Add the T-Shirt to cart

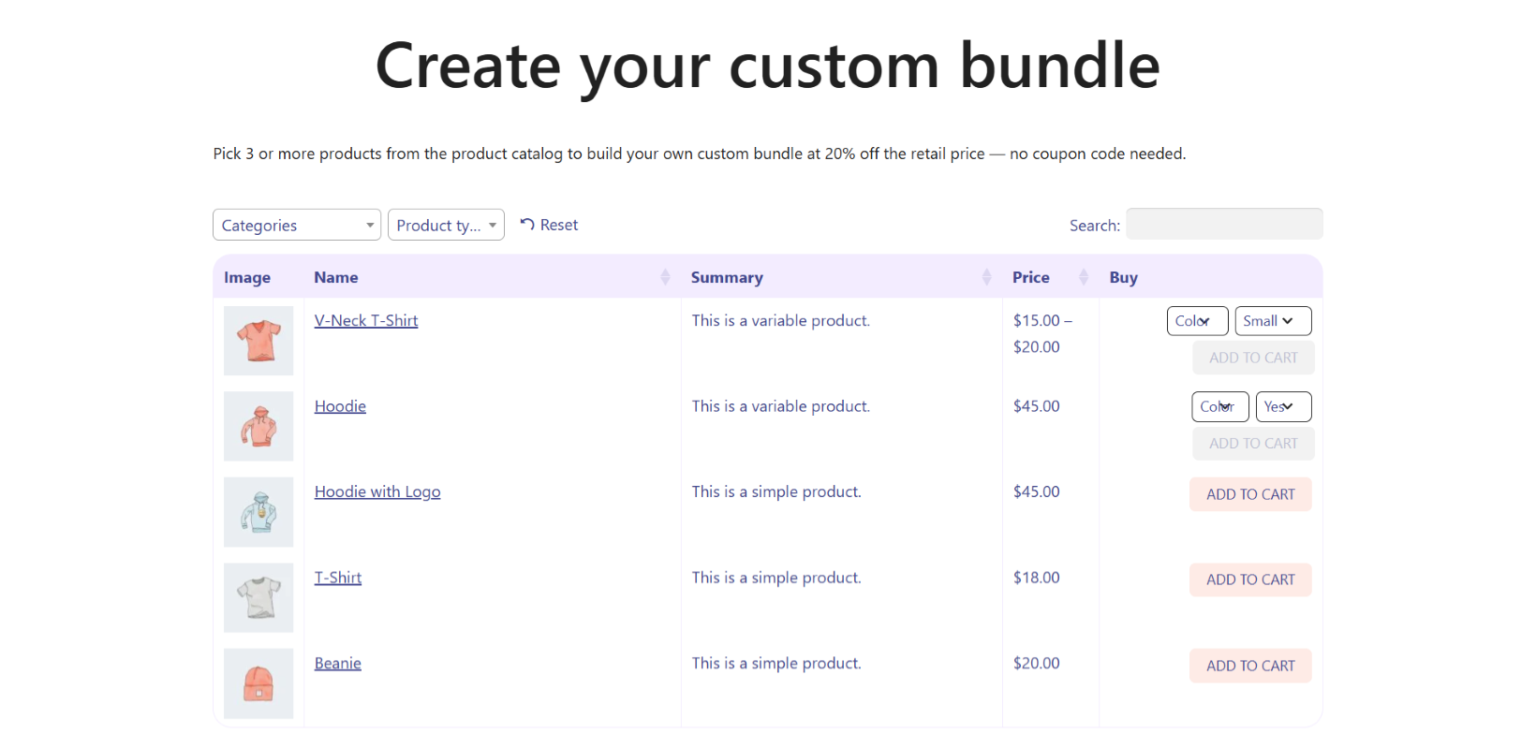tap(1250, 579)
